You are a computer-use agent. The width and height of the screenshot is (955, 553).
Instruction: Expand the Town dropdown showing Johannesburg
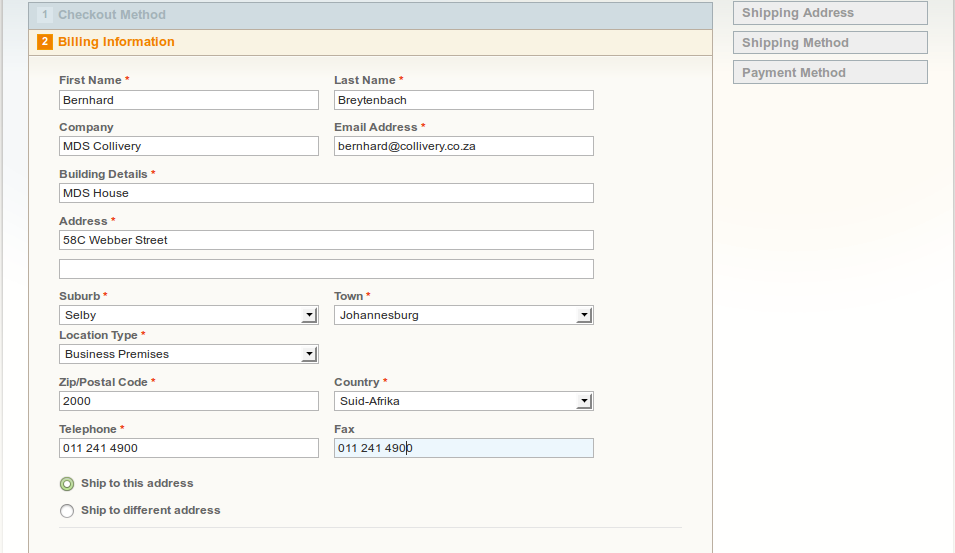coord(463,315)
